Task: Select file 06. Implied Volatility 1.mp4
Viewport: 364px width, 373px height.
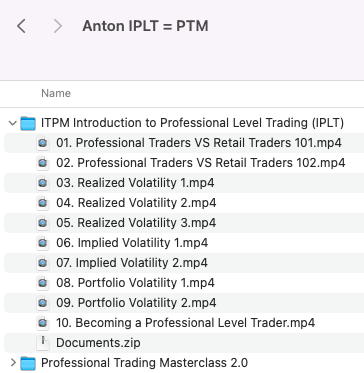Action: pos(132,243)
